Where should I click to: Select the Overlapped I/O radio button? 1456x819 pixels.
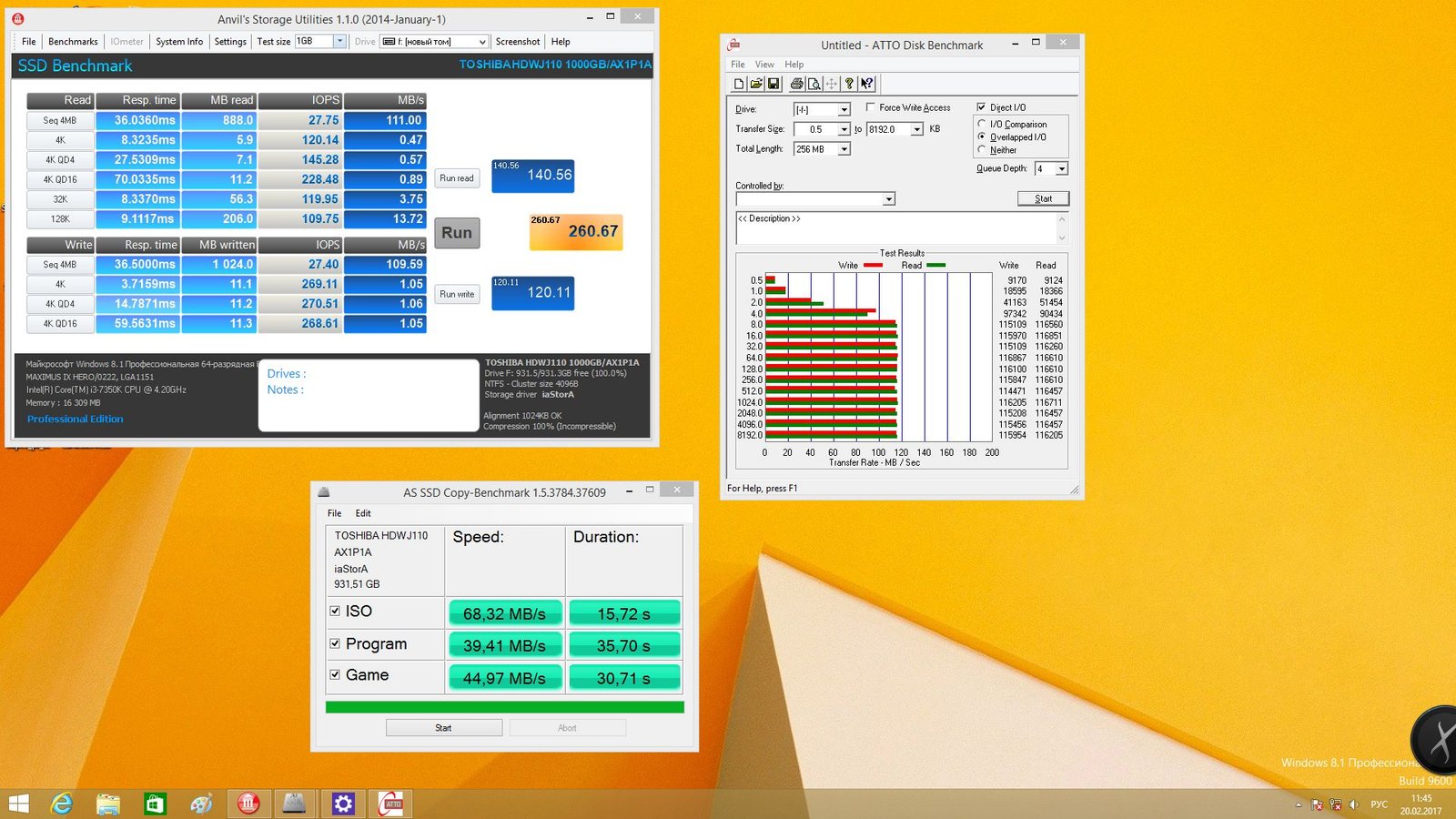(x=982, y=136)
